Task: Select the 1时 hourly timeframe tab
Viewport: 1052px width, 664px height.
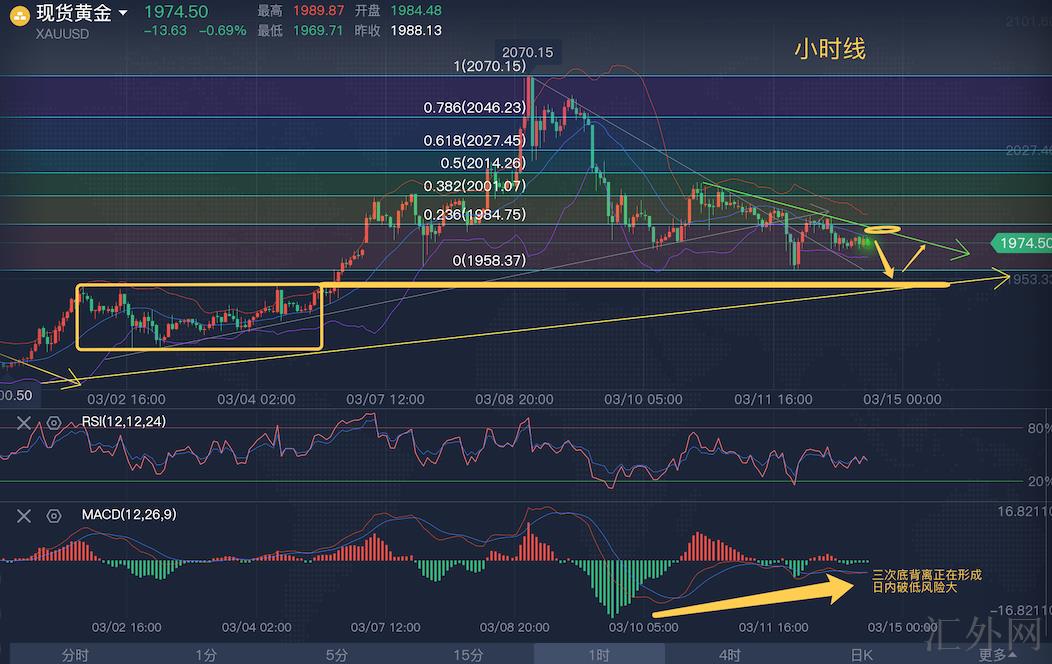Action: (x=599, y=655)
